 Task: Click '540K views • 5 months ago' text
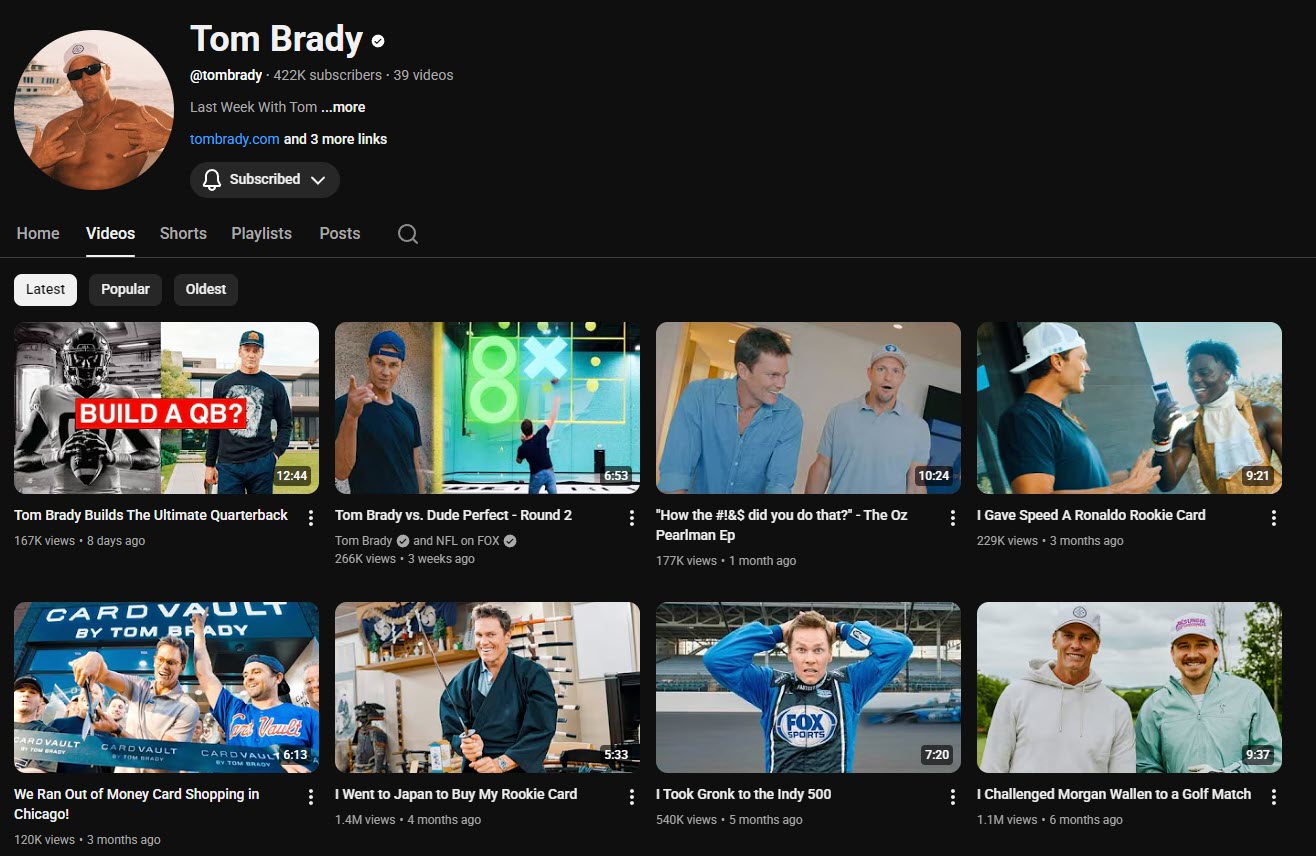click(x=729, y=820)
